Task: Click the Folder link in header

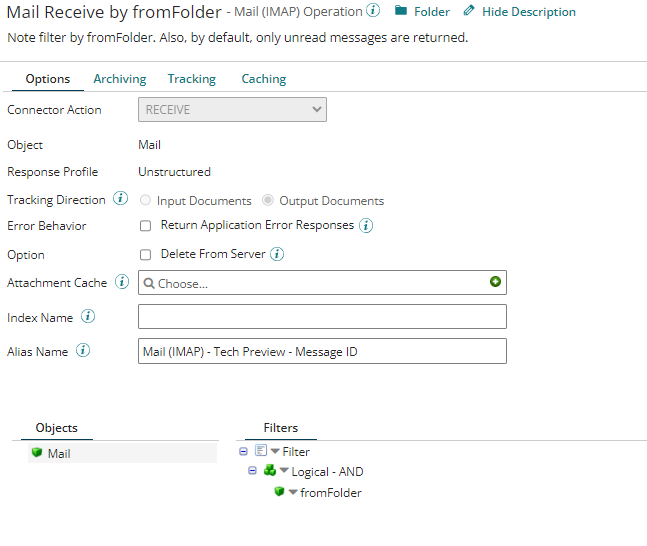Action: point(422,12)
